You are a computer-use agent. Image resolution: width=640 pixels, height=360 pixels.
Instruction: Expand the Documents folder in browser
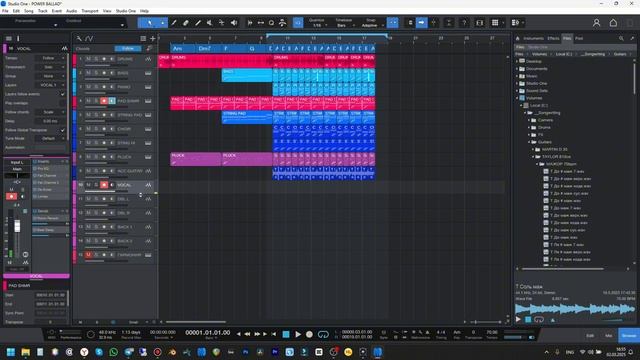pyautogui.click(x=517, y=69)
